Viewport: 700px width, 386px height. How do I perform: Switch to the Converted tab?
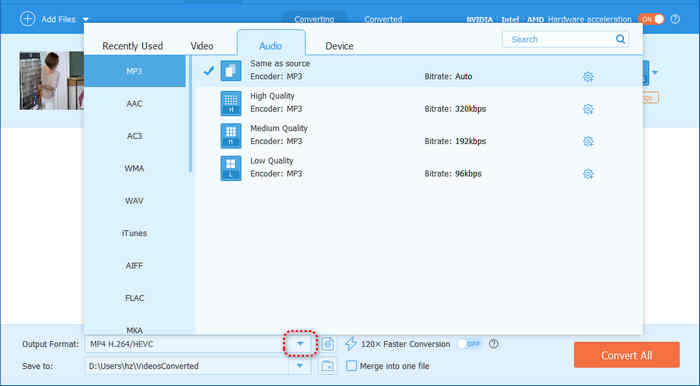click(383, 20)
